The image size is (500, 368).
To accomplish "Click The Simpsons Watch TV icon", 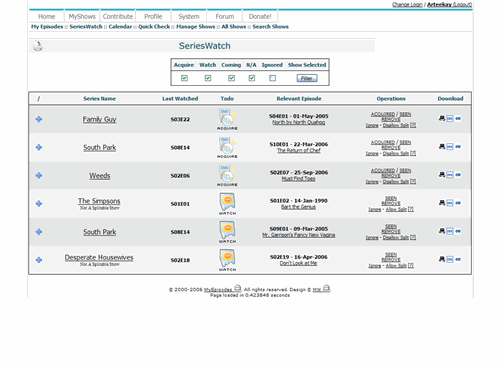I will (x=227, y=204).
